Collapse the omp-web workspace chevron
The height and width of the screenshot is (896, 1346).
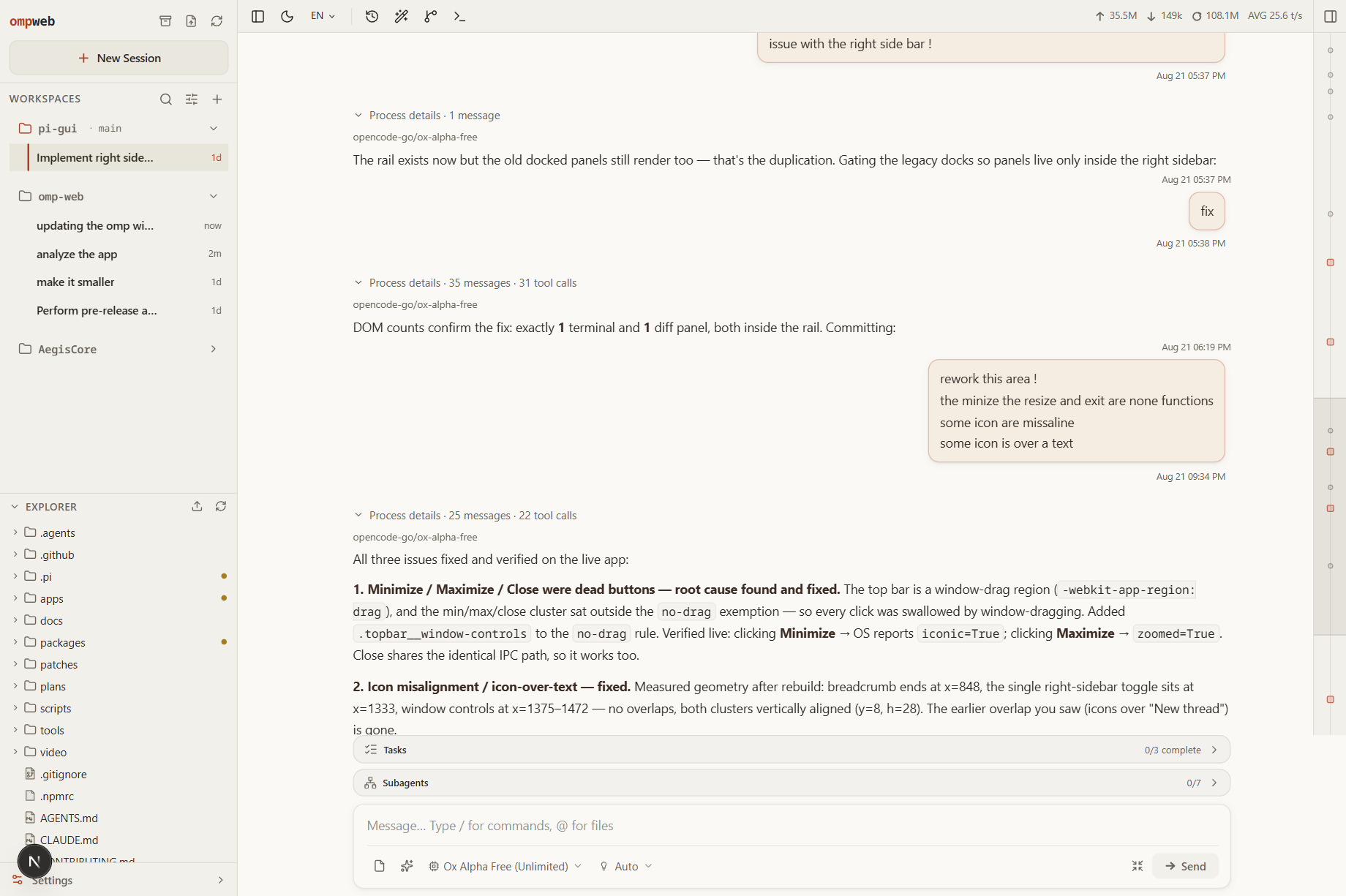pos(214,196)
